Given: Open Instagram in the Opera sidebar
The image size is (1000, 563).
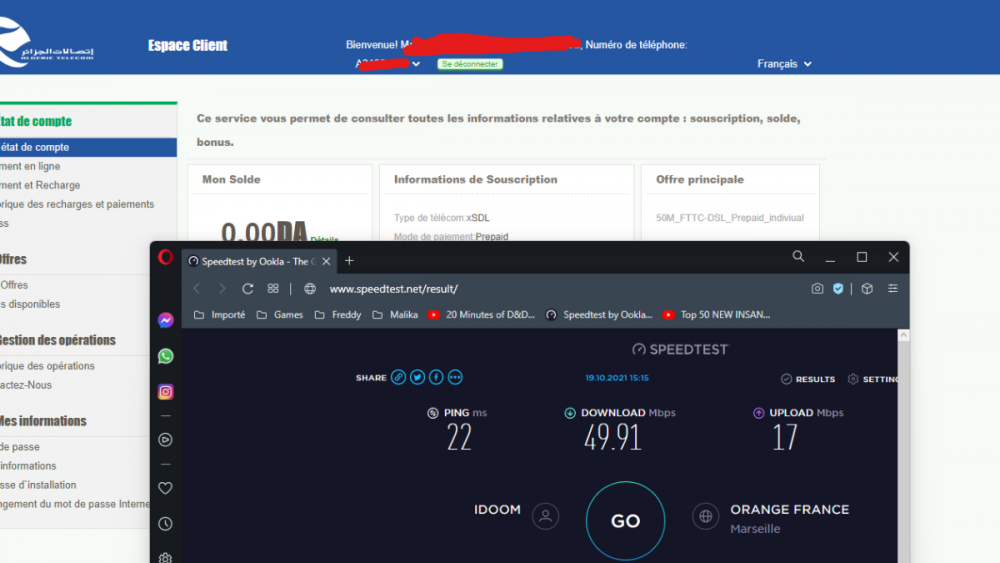Looking at the screenshot, I should pyautogui.click(x=166, y=392).
